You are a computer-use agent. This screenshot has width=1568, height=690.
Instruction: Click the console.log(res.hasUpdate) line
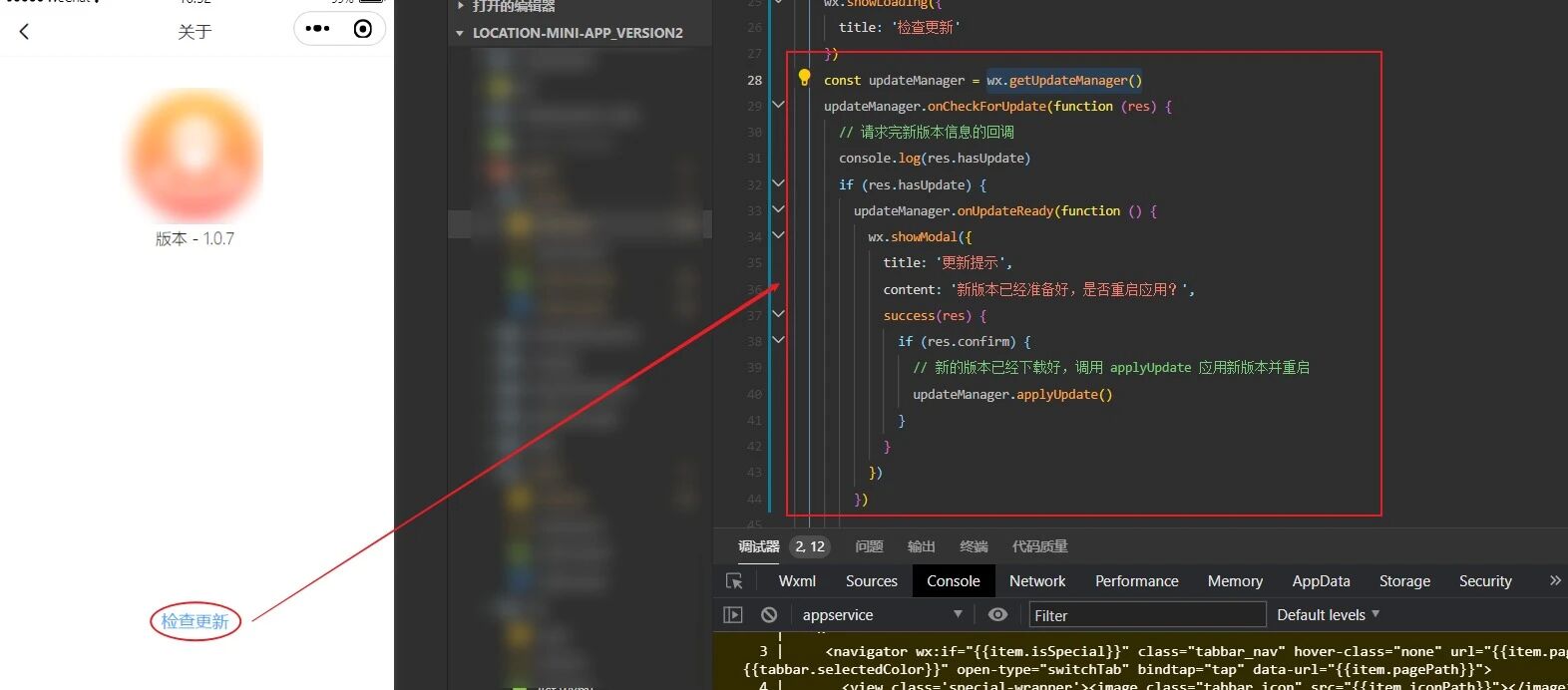935,158
